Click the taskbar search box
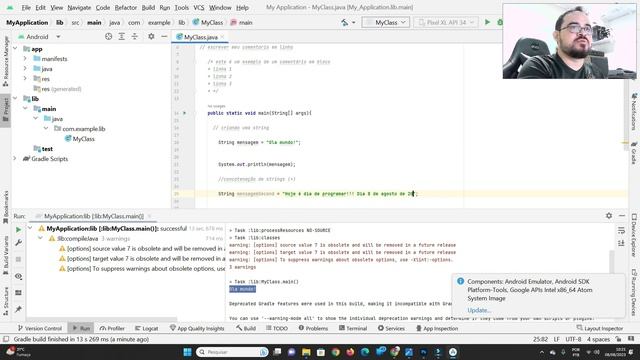The image size is (640, 360). [x=232, y=352]
